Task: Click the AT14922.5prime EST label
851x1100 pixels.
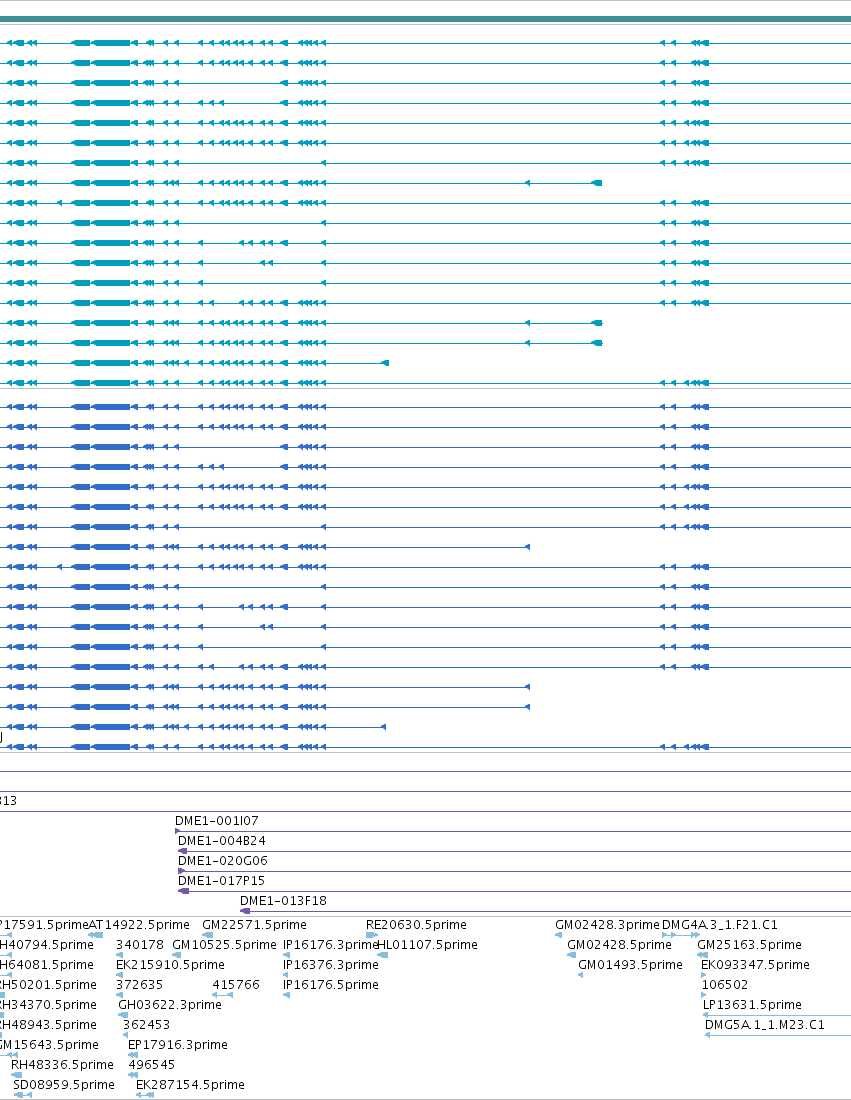Action: coord(139,925)
